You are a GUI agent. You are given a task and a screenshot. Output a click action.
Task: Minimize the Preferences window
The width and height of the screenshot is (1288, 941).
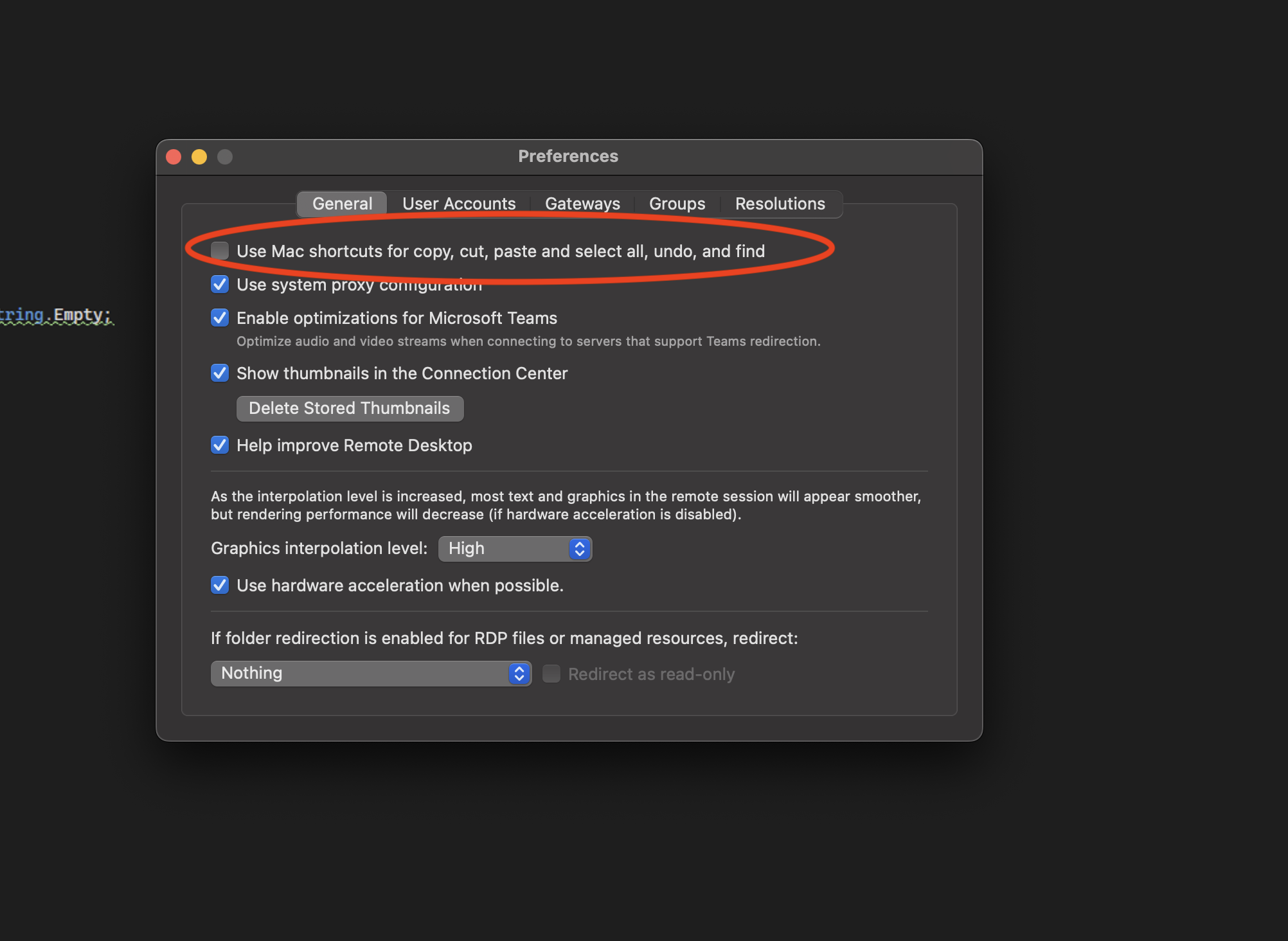click(x=199, y=156)
